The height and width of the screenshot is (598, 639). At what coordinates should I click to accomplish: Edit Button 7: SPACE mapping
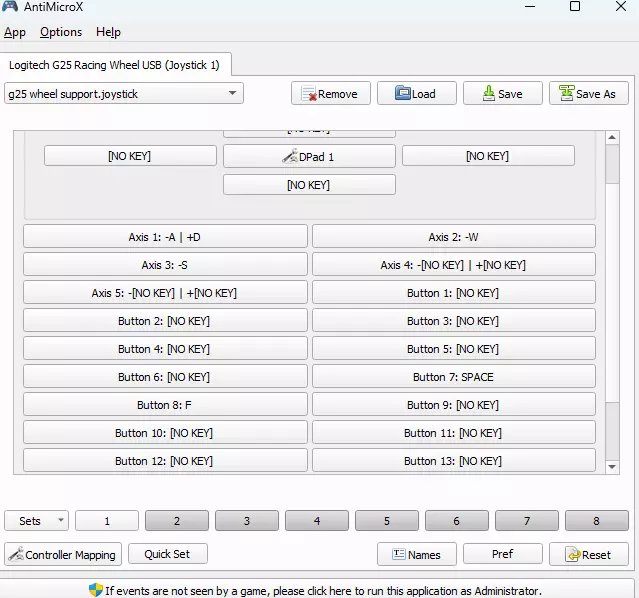click(x=454, y=376)
